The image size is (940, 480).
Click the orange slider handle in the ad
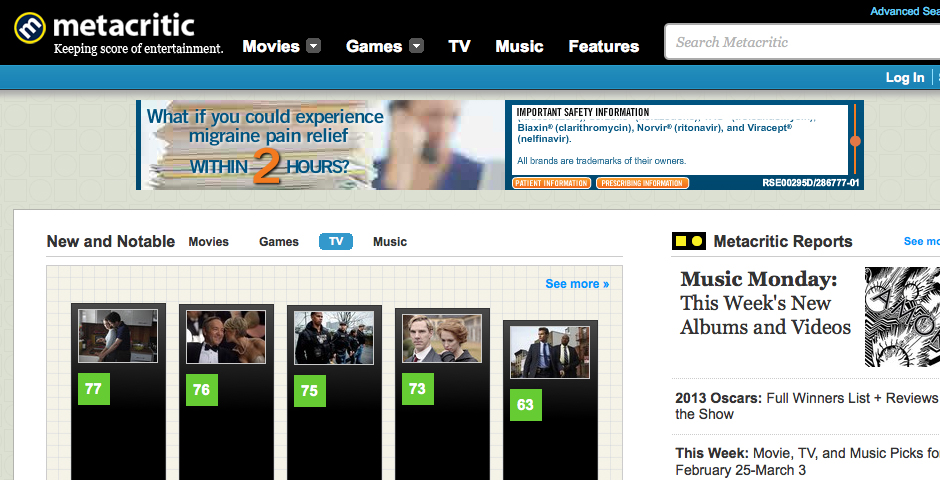(x=855, y=141)
